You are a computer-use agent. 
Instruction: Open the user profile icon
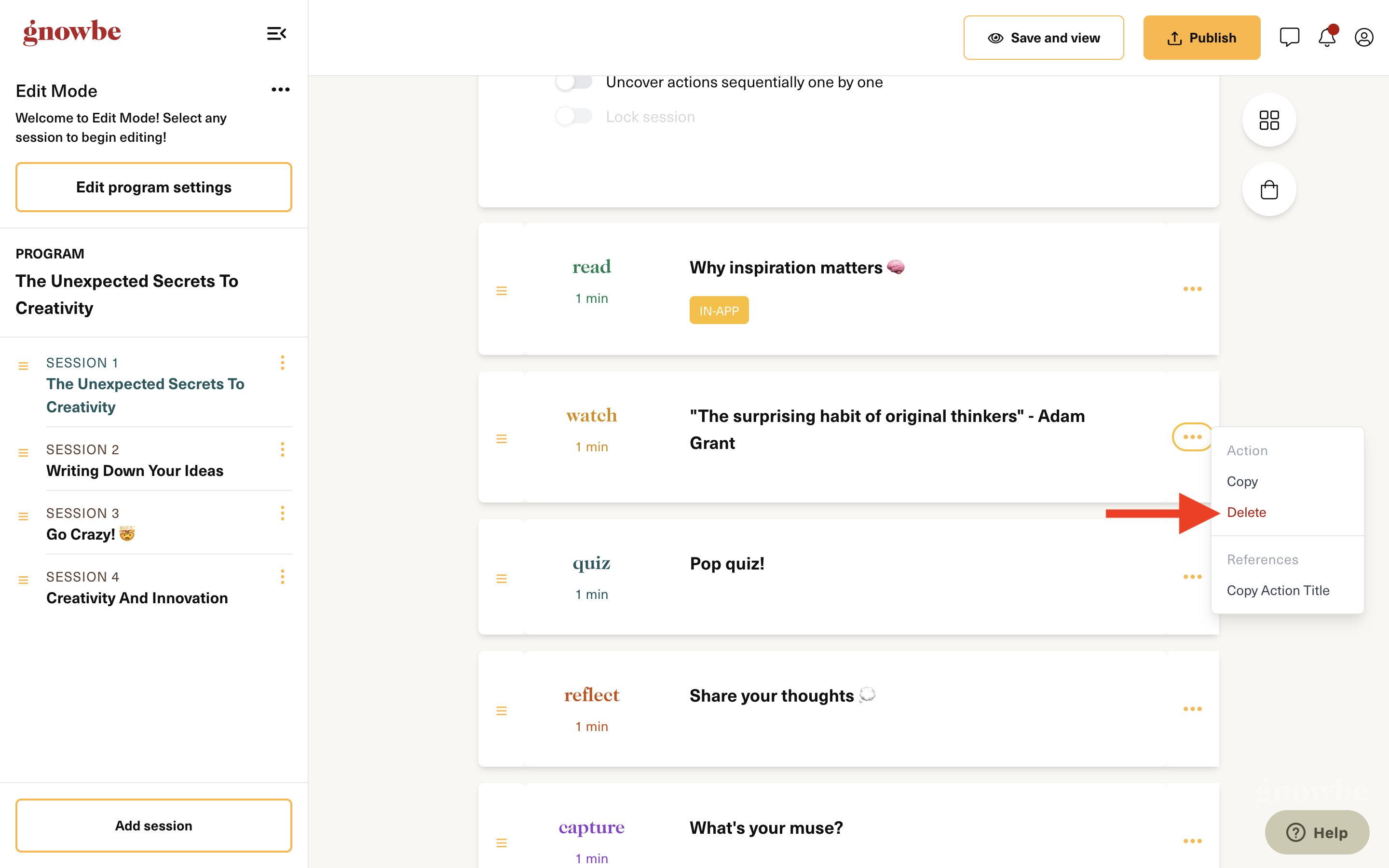tap(1364, 37)
